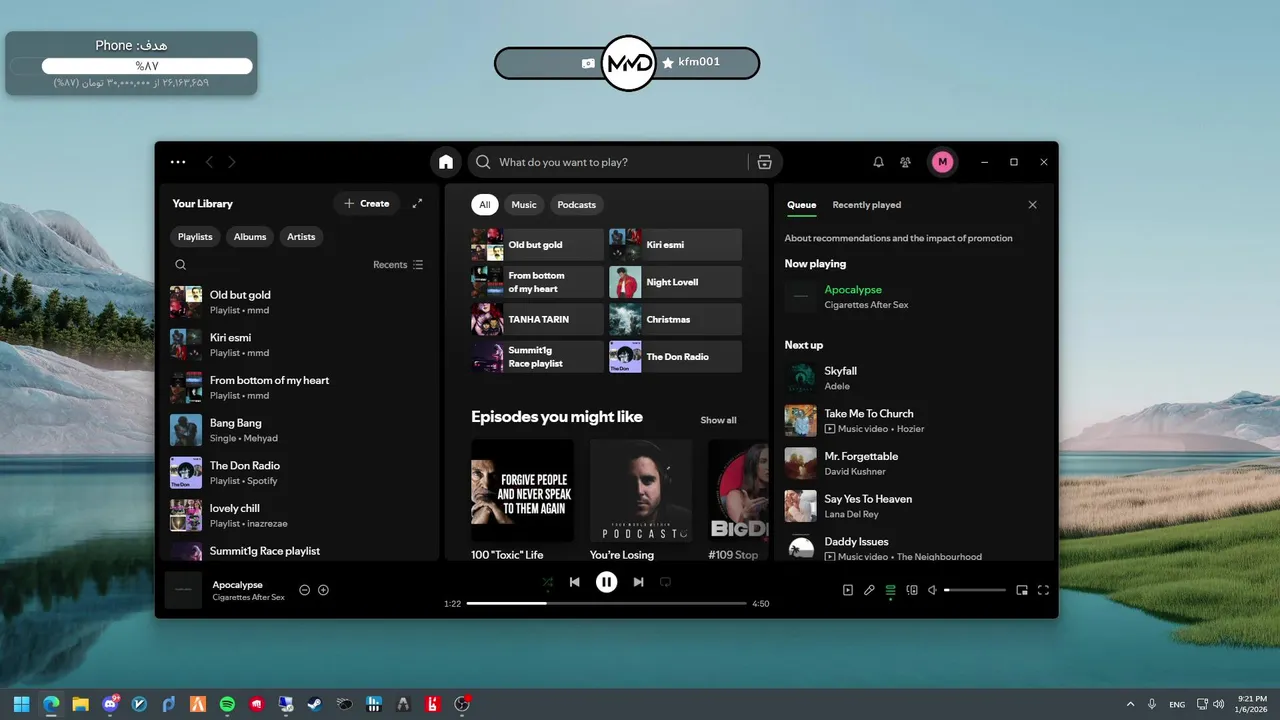Add Apocalypse to Liked Songs
Image resolution: width=1280 pixels, height=720 pixels.
point(323,590)
